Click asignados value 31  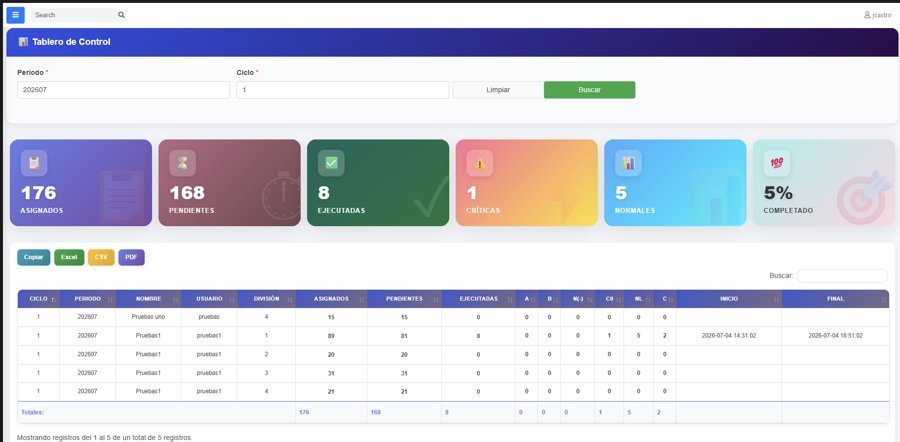tap(331, 373)
